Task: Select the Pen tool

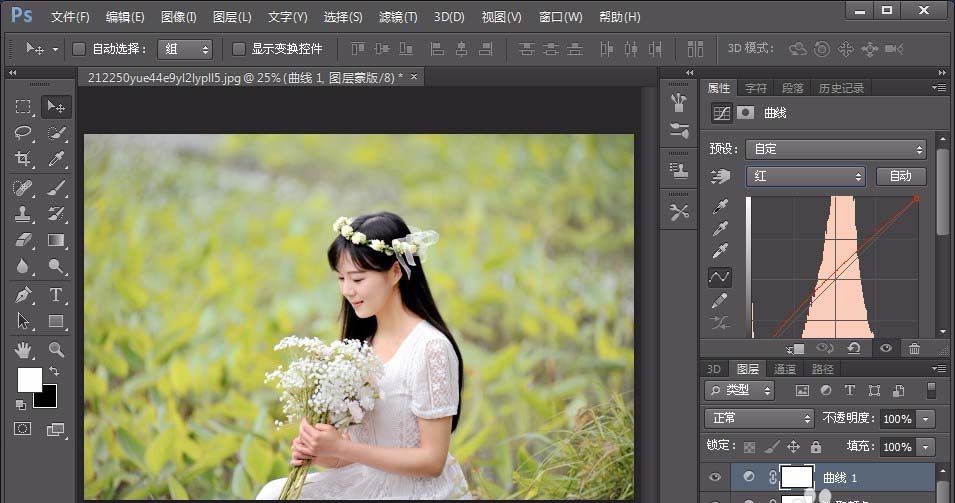Action: point(23,295)
